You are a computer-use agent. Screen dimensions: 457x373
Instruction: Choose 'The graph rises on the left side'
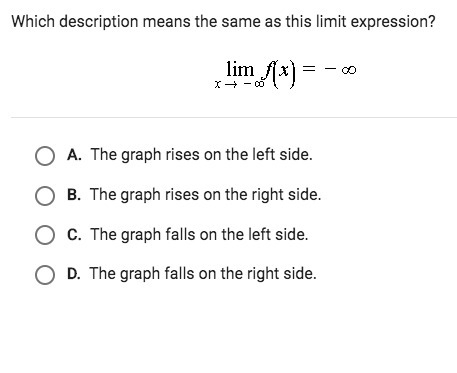pos(202,155)
